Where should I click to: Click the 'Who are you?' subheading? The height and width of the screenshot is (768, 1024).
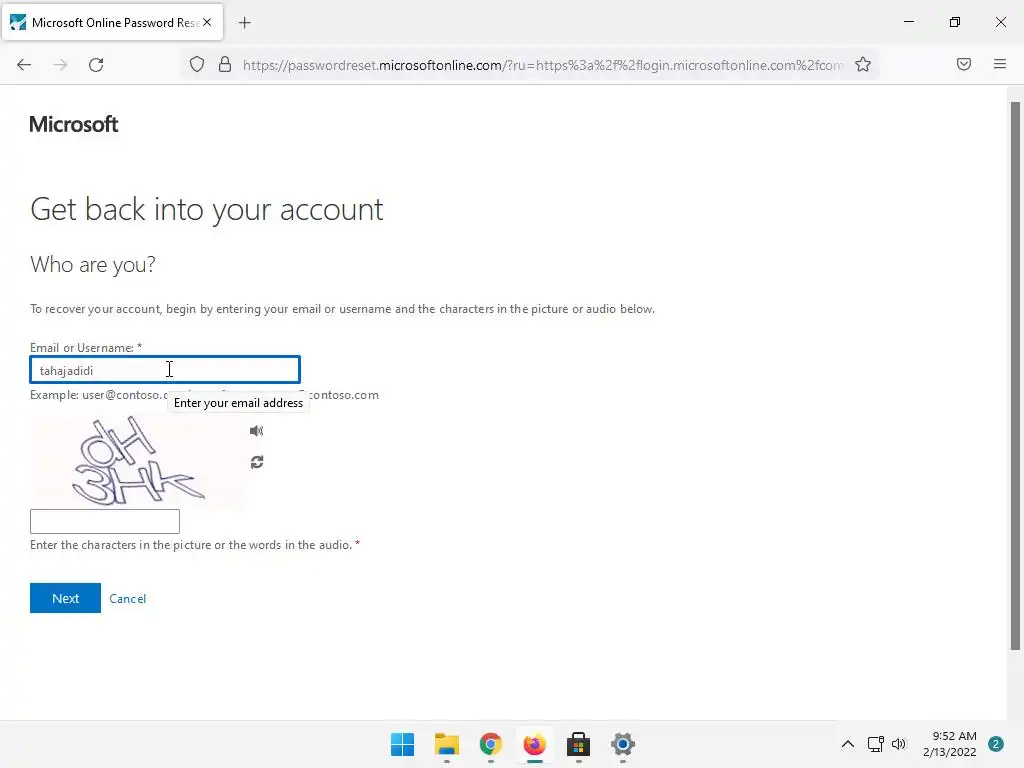[x=93, y=264]
